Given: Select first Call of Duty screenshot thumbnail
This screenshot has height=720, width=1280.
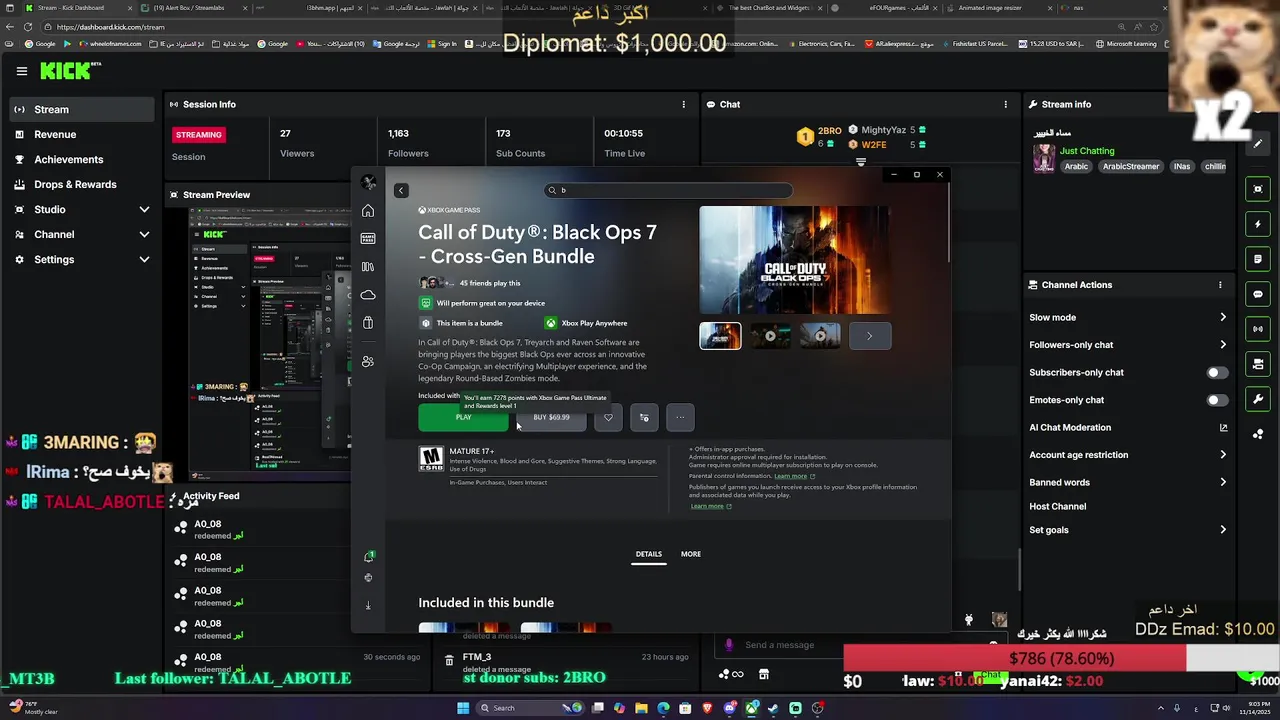Looking at the screenshot, I should [x=720, y=336].
